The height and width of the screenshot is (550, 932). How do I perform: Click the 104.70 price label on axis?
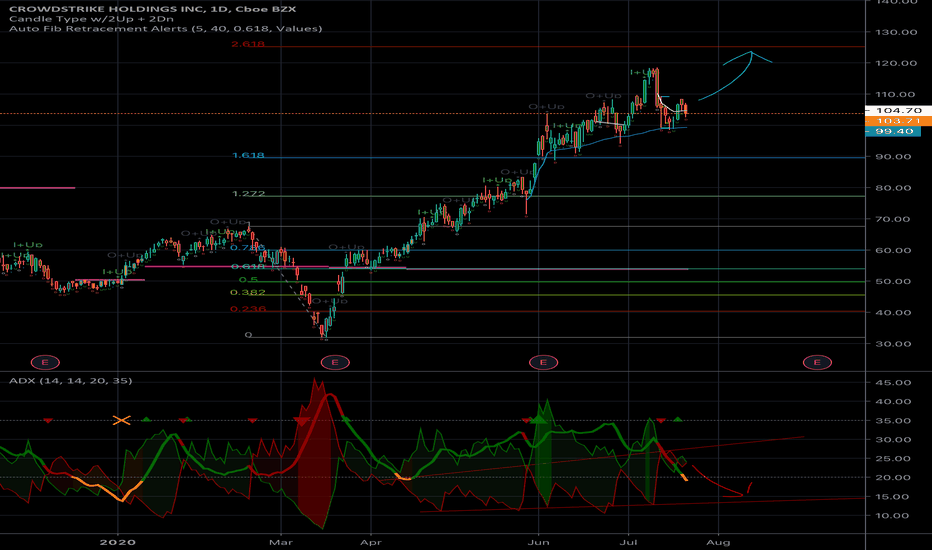tap(898, 111)
